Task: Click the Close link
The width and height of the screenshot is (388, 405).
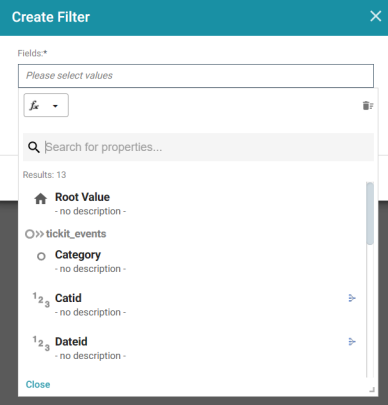Action: click(38, 384)
